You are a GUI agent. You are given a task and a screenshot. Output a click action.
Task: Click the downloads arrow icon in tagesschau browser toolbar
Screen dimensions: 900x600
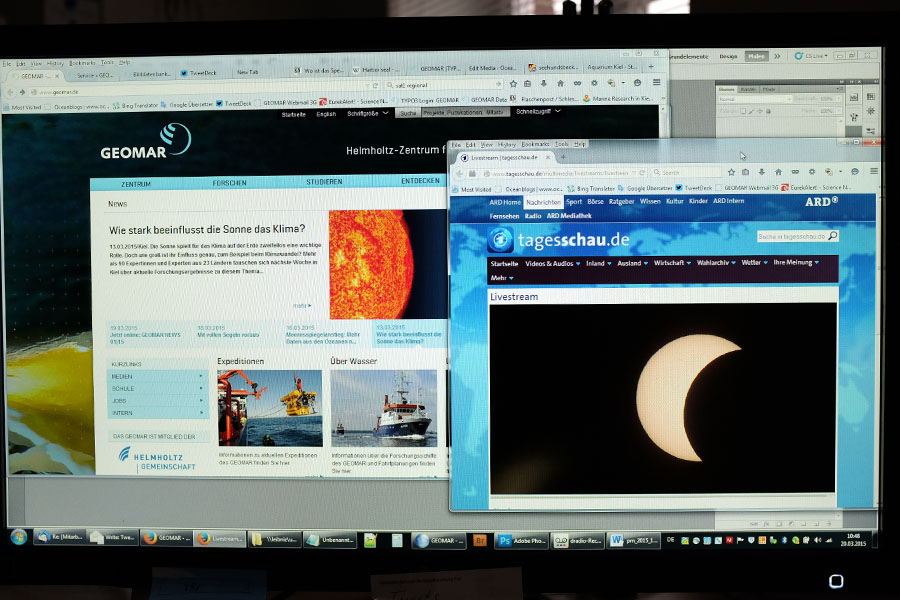762,172
